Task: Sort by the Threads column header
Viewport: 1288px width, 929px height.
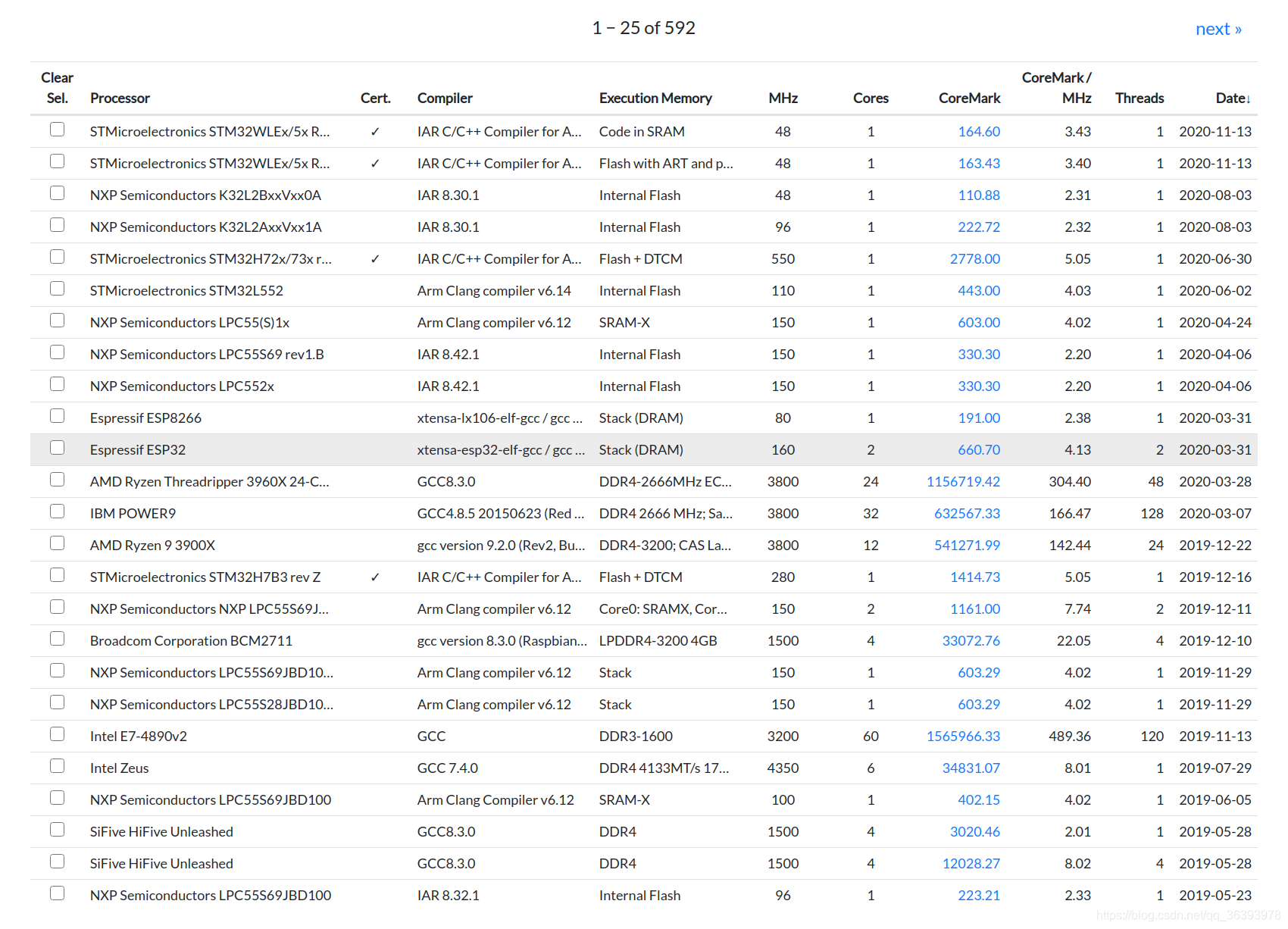Action: [1140, 98]
